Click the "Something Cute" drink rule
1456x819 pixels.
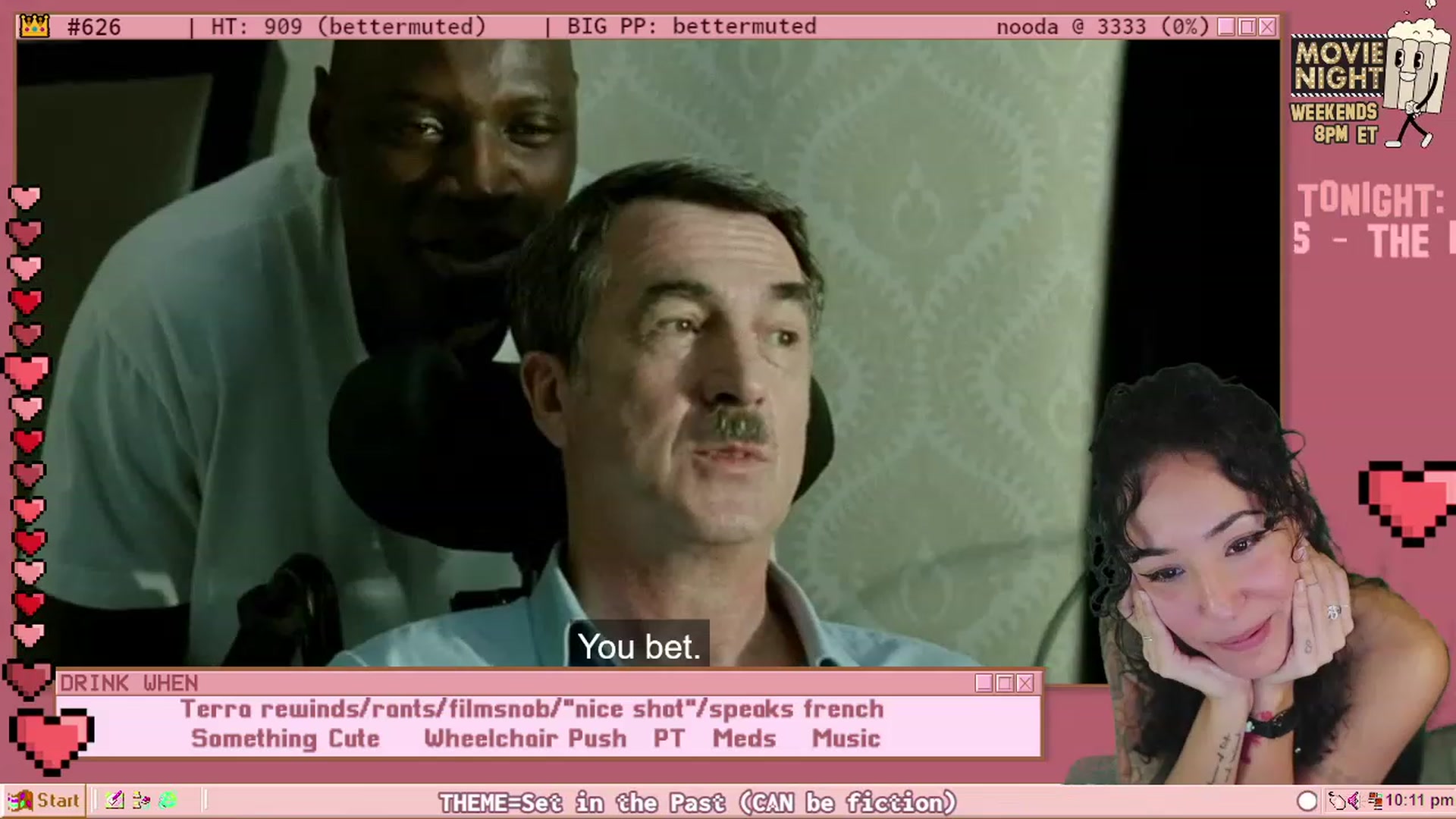tap(285, 739)
